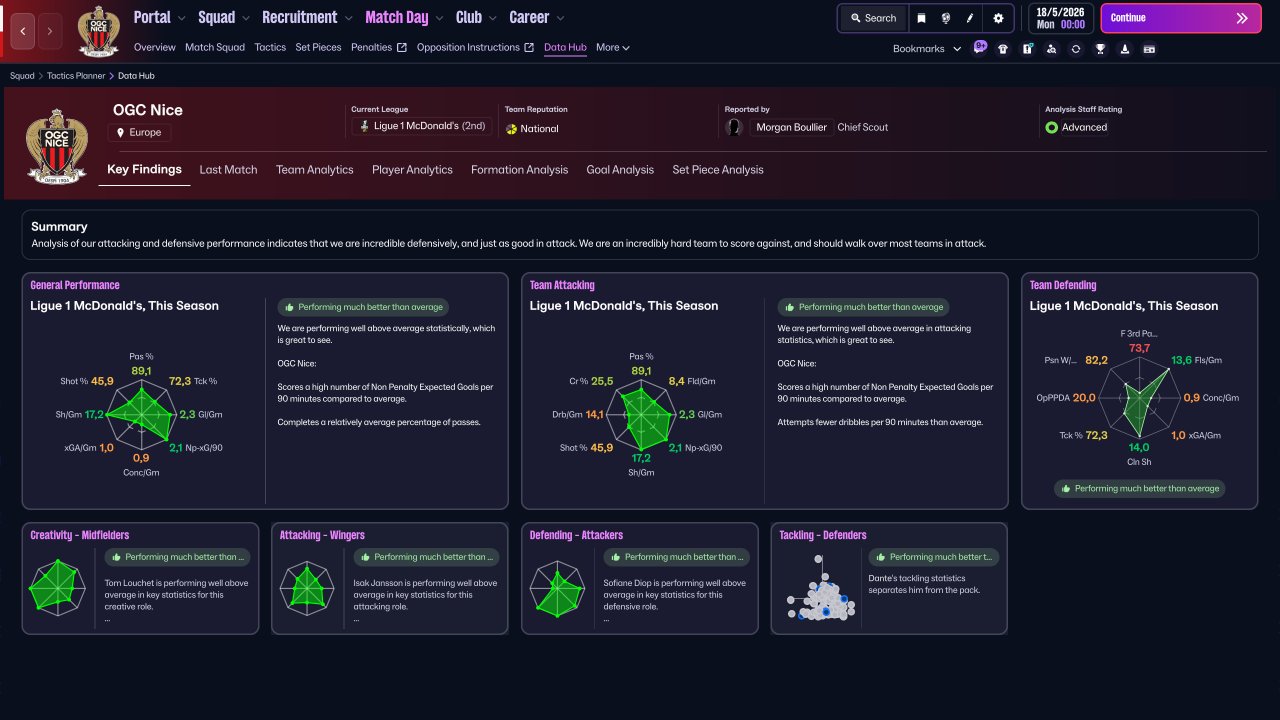Open the 9+ messages inbox icon
The image size is (1280, 720).
(980, 47)
